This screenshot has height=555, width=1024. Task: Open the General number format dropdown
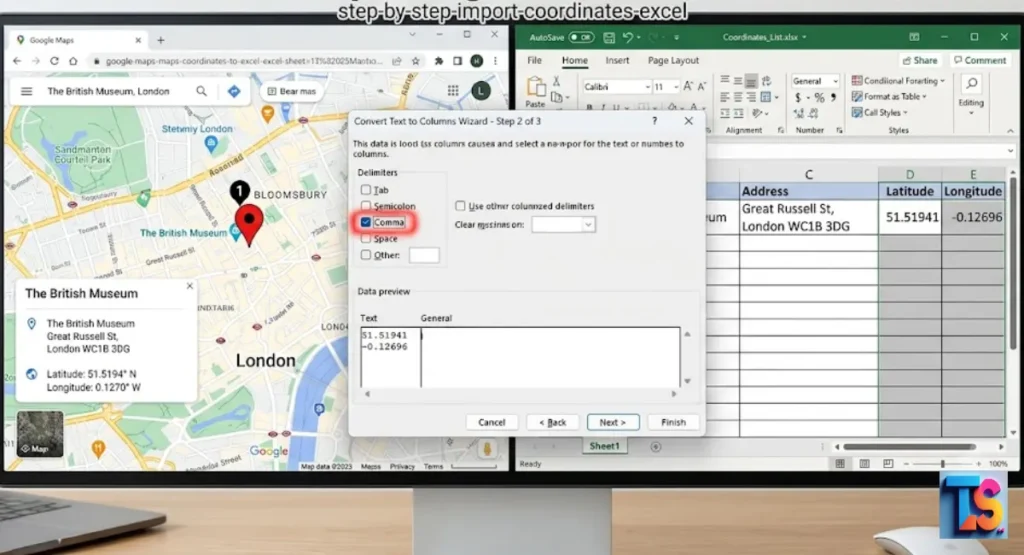[835, 81]
